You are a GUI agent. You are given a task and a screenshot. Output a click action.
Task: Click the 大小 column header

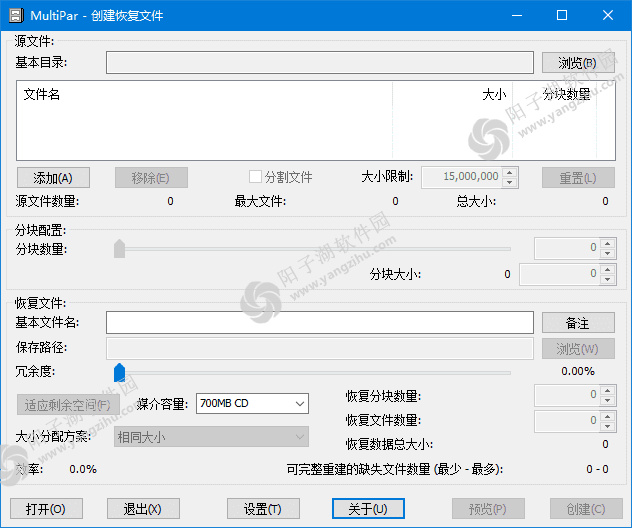click(x=494, y=94)
